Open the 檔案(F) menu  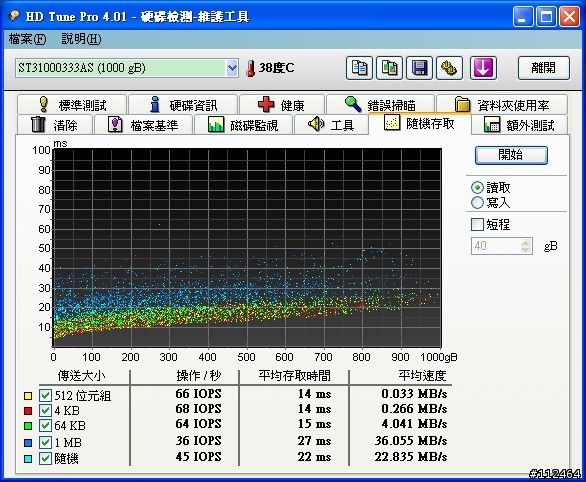tap(27, 39)
